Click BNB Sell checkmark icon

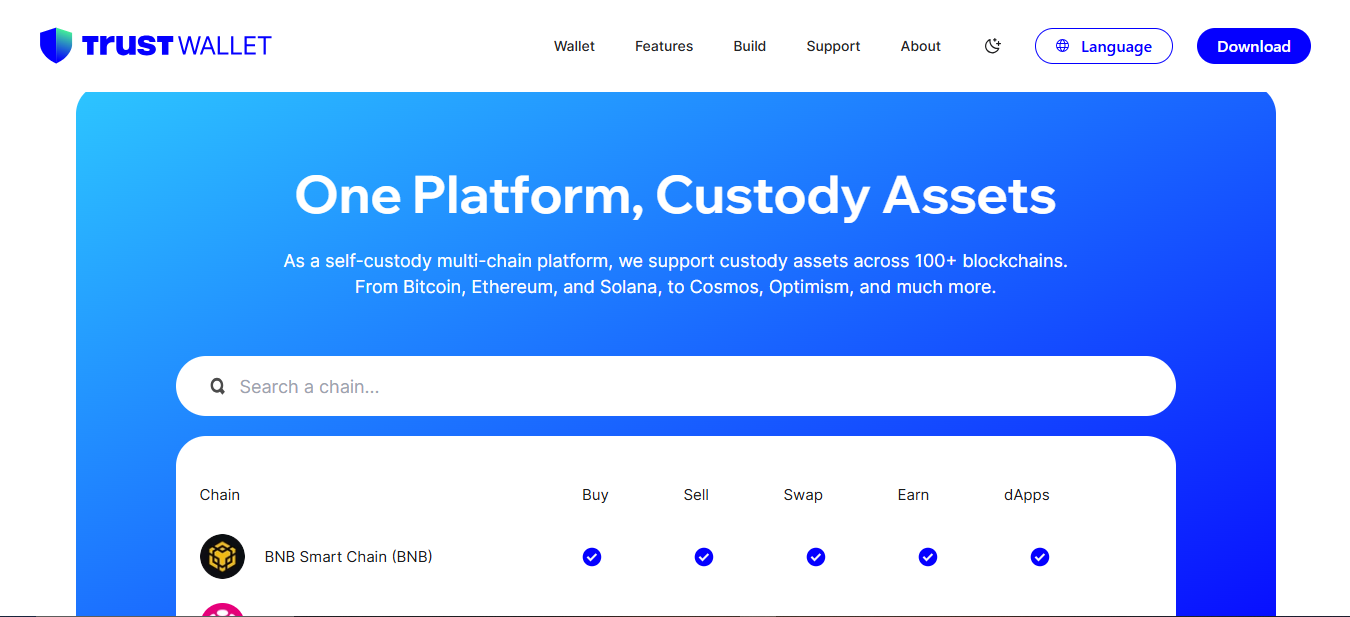tap(704, 556)
